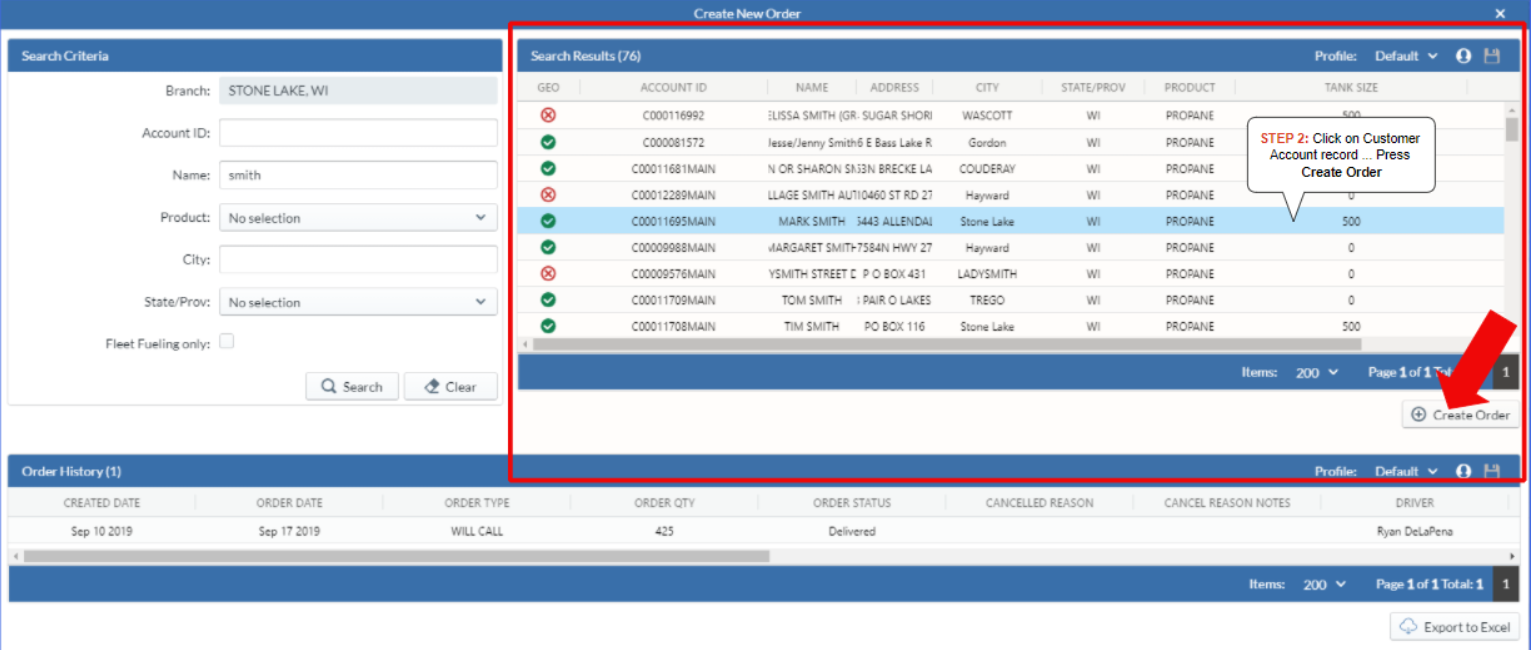This screenshot has height=650, width=1531.
Task: Click the WILL CALL order type cell
Action: coord(477,531)
